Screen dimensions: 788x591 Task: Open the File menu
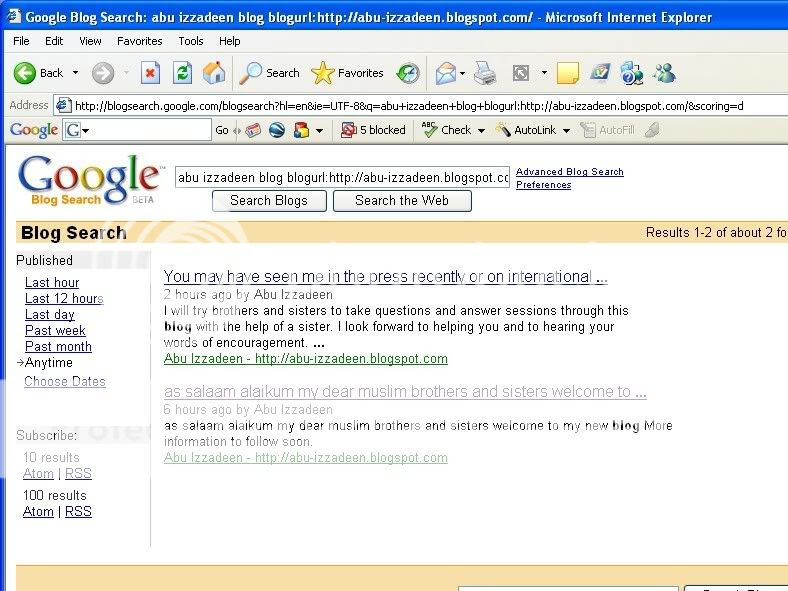click(21, 41)
